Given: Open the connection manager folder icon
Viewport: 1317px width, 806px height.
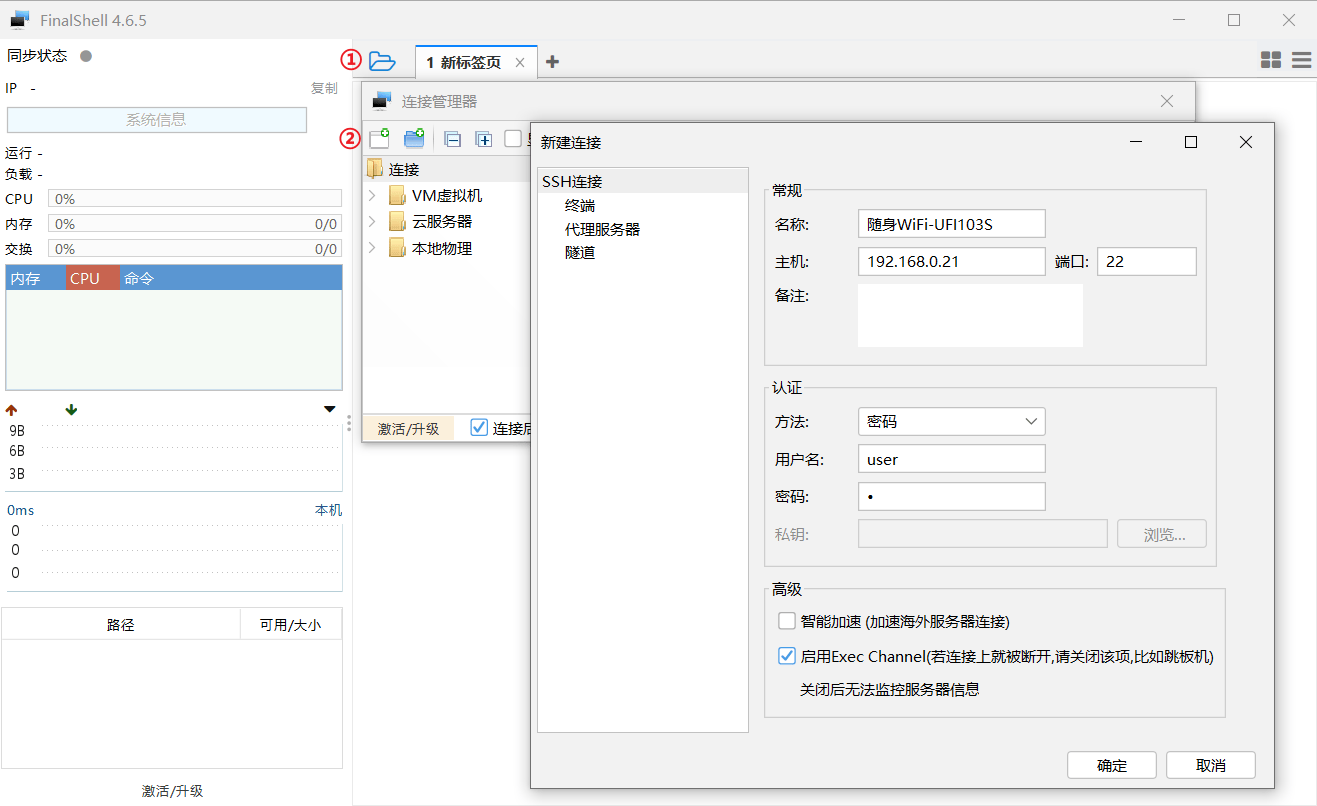Looking at the screenshot, I should [x=382, y=61].
